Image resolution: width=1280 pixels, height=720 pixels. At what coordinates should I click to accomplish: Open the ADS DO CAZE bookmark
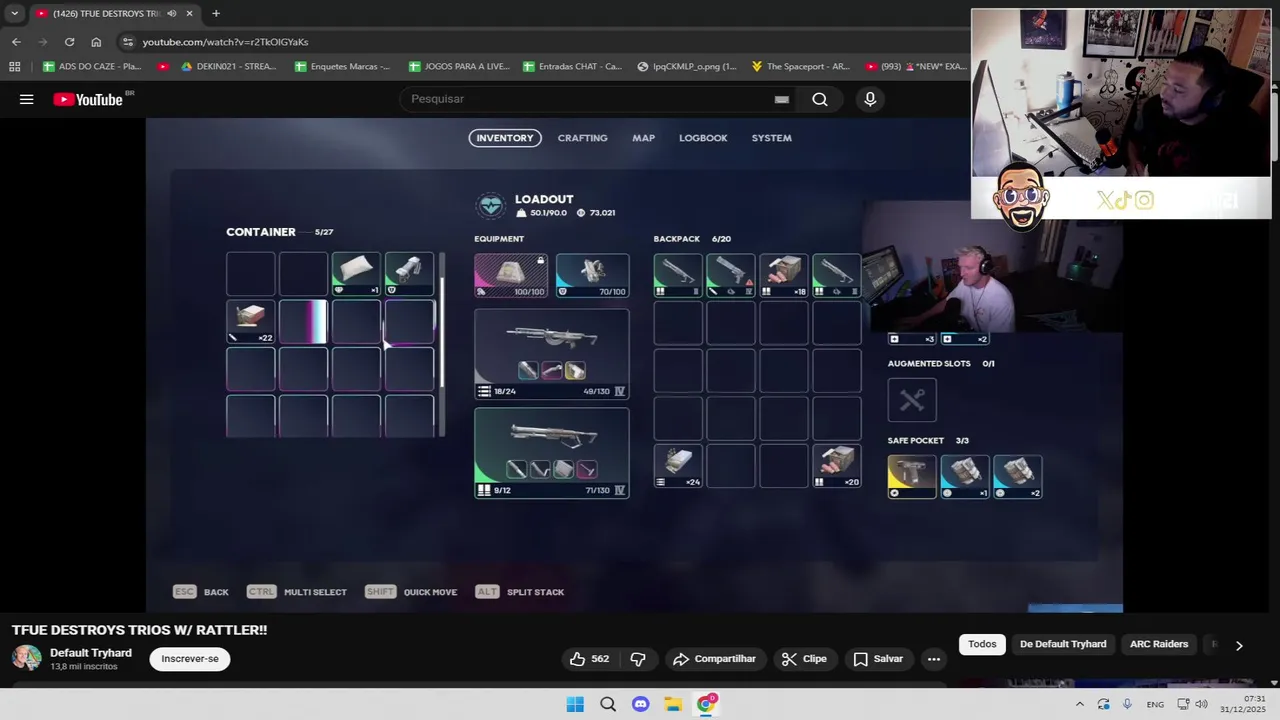coord(92,67)
